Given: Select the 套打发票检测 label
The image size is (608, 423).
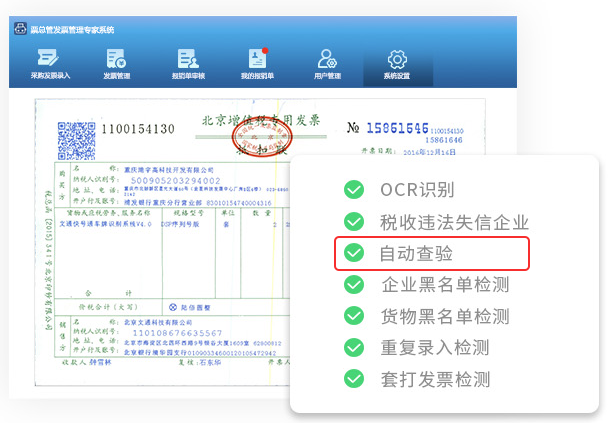Looking at the screenshot, I should pos(435,380).
